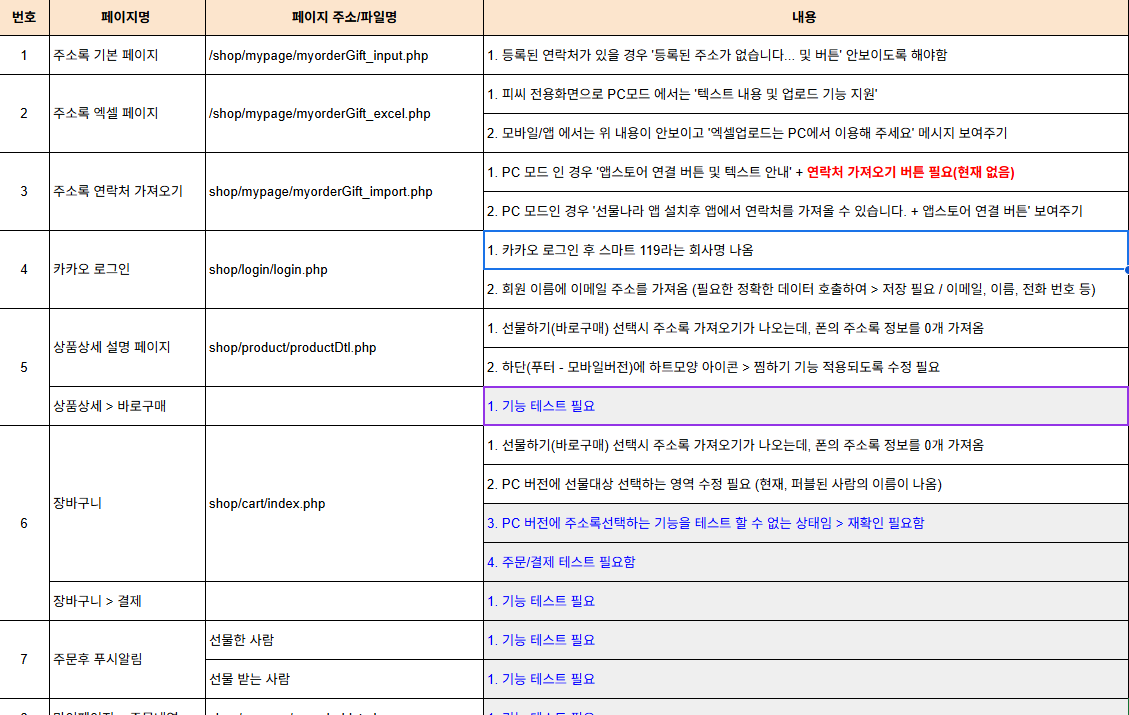Click '기능 테스트 필요' in 장바구니 > 결제 row
The width and height of the screenshot is (1129, 715).
pyautogui.click(x=806, y=601)
